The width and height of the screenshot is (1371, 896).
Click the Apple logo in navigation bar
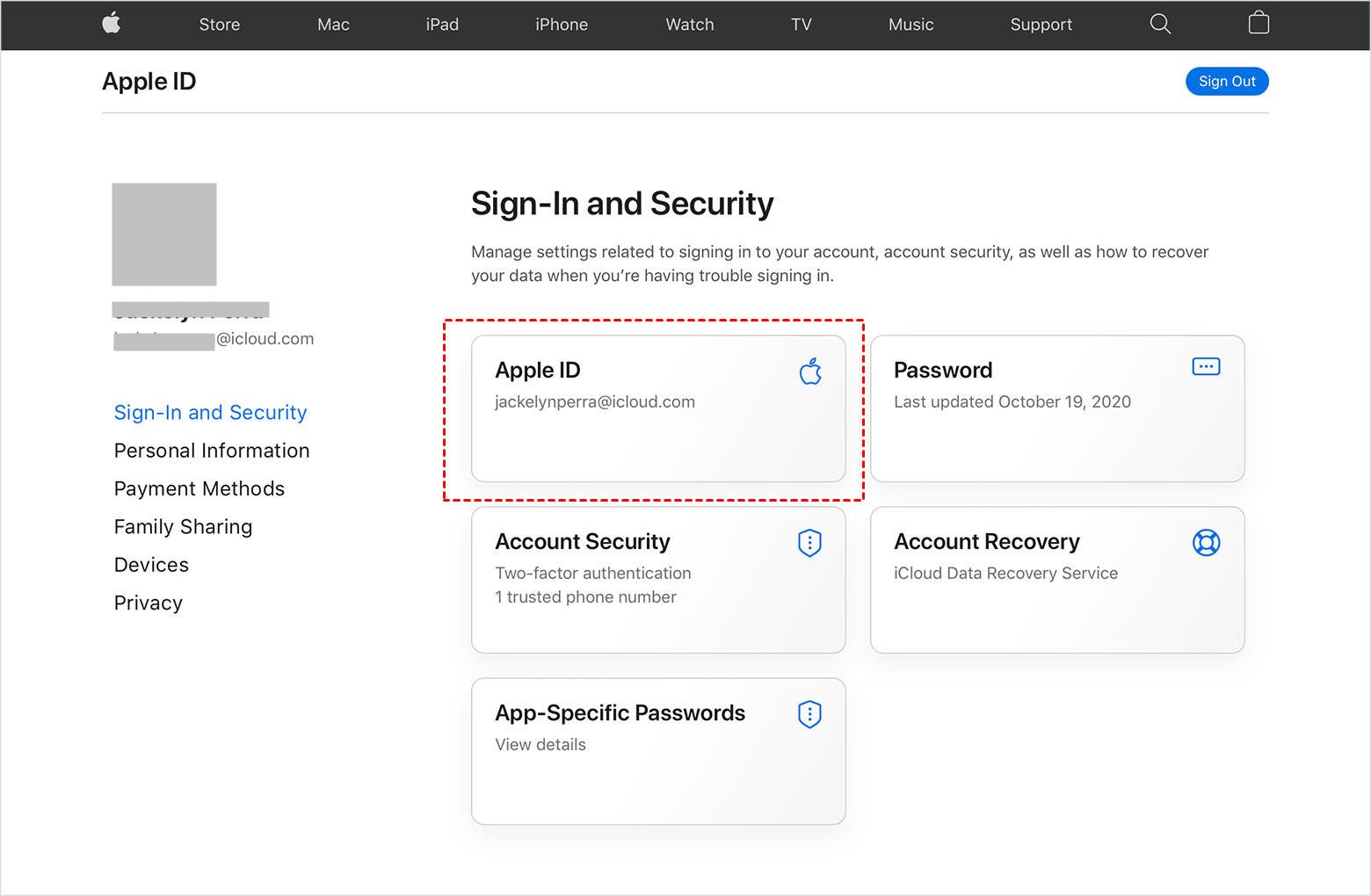[112, 24]
